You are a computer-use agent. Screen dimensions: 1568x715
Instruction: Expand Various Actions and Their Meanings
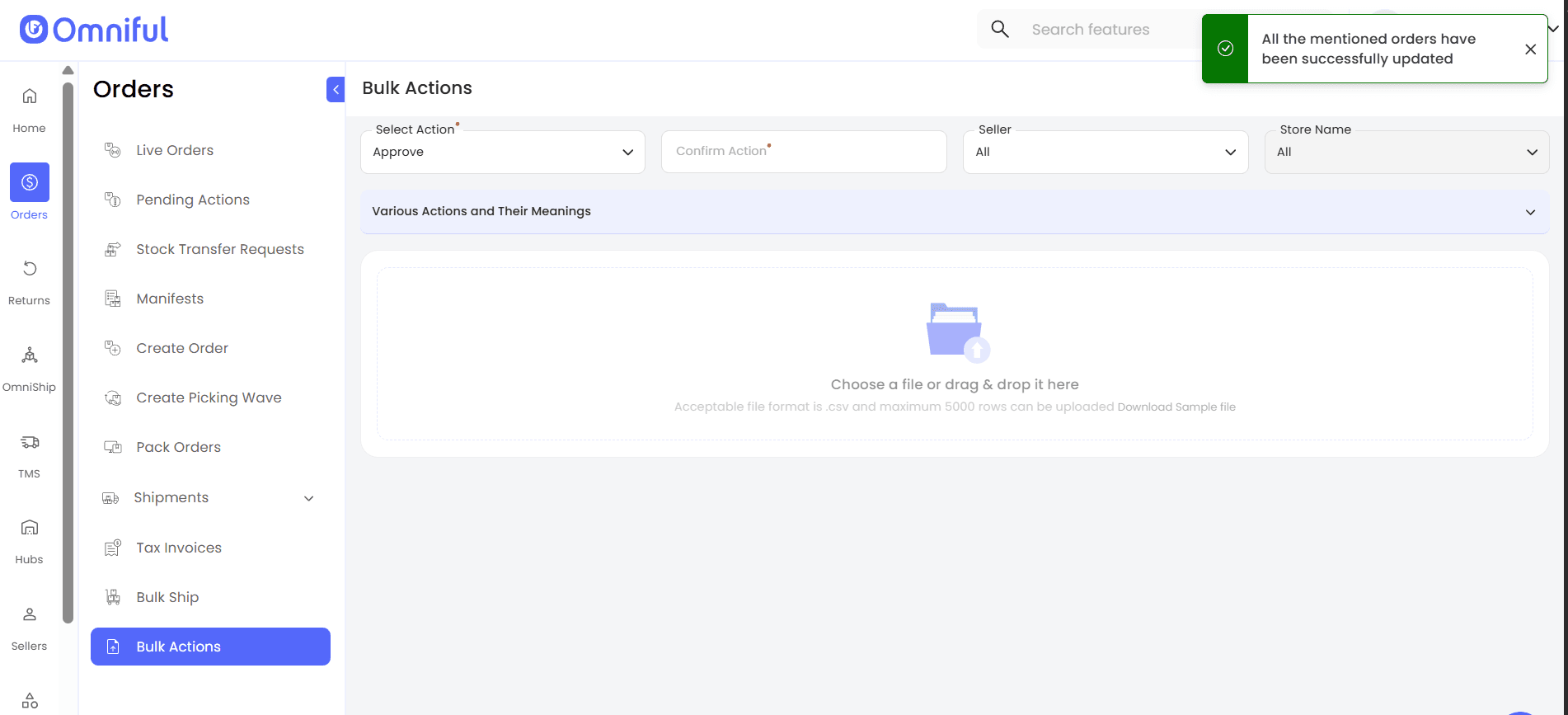[954, 212]
